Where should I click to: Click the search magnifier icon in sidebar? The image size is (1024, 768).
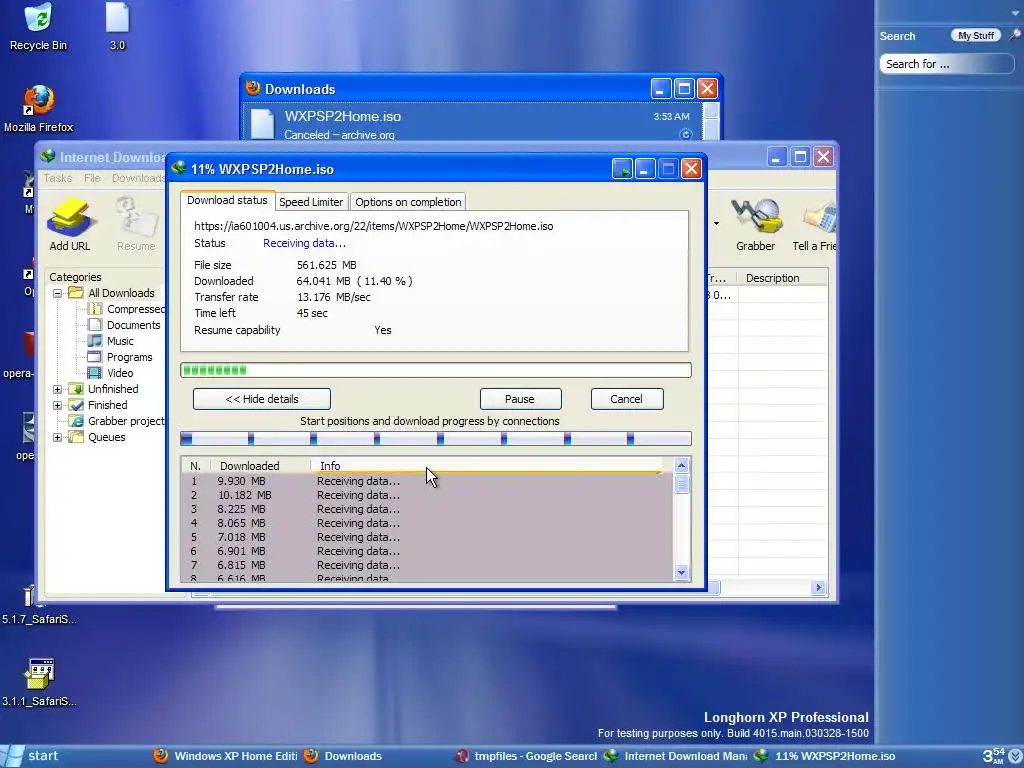1015,35
